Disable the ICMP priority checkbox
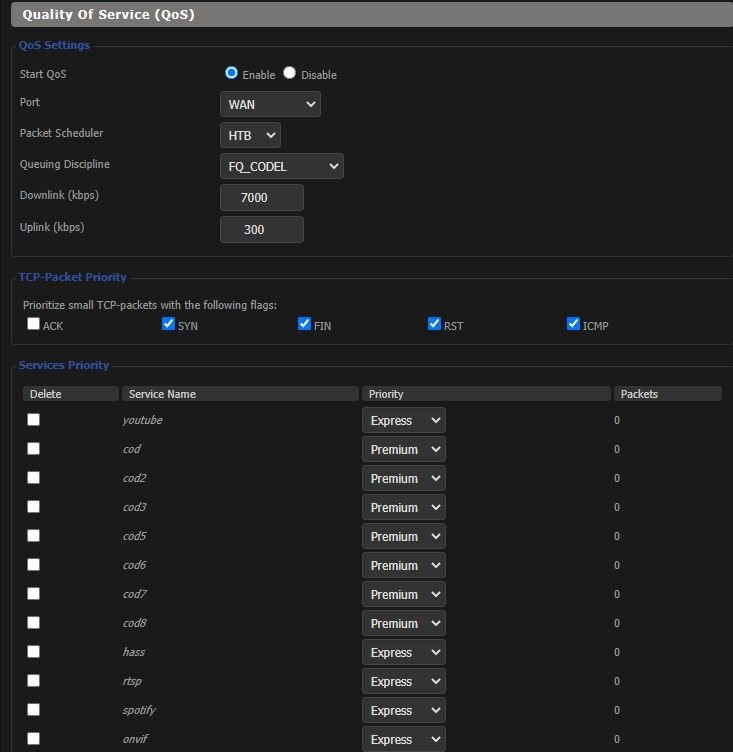733x752 pixels. [x=573, y=324]
